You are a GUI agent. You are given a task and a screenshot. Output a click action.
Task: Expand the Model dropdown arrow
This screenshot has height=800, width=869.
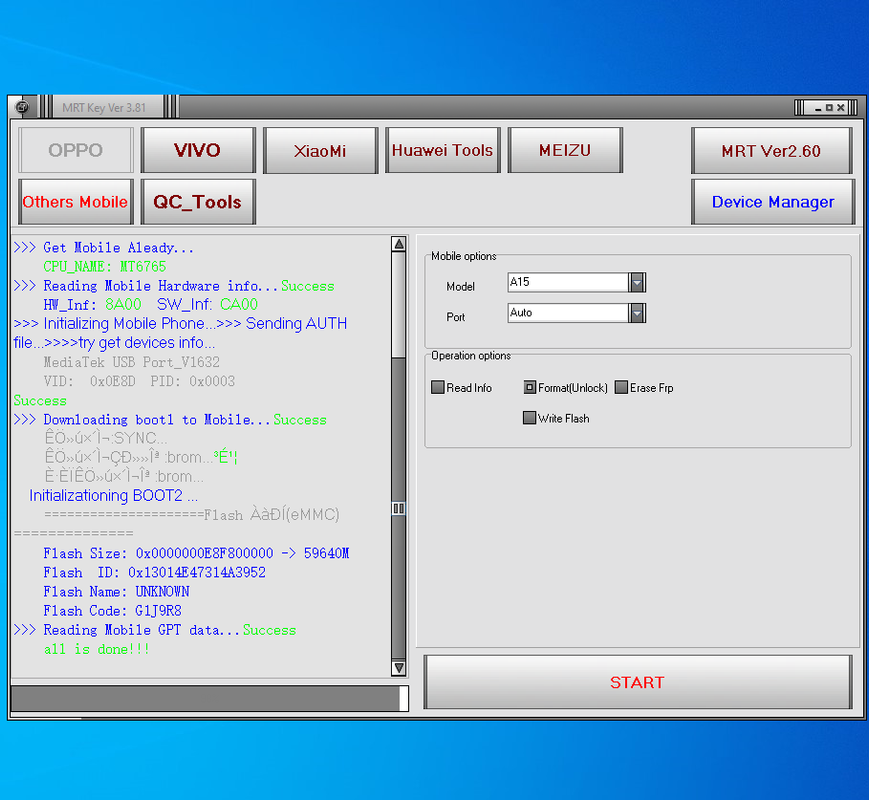click(x=637, y=282)
